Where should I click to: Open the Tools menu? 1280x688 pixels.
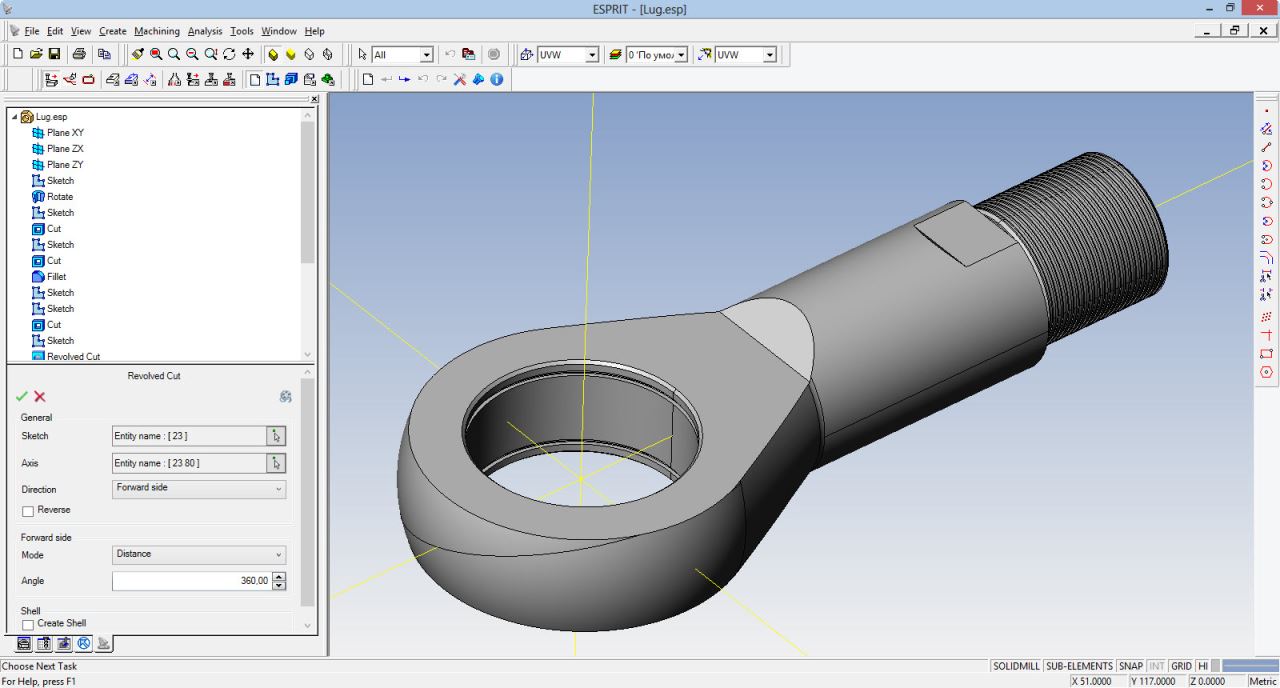(x=242, y=31)
